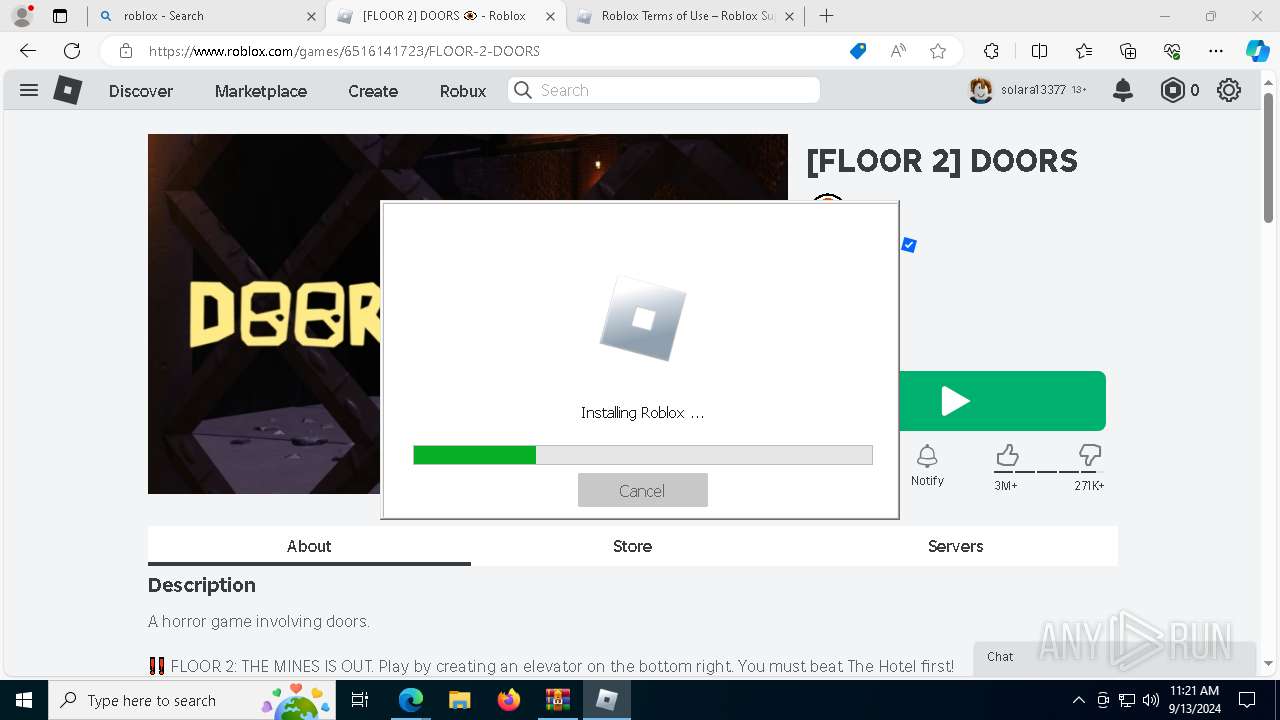Go to Robux page
This screenshot has height=720, width=1280.
click(463, 90)
